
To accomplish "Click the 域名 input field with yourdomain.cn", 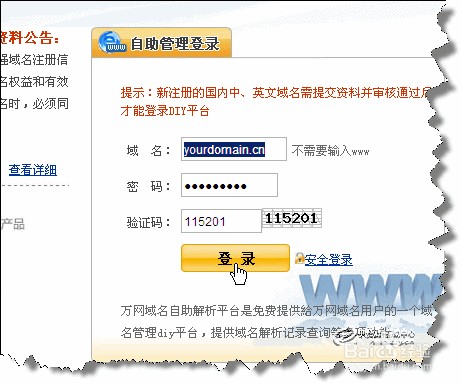I will pyautogui.click(x=234, y=149).
